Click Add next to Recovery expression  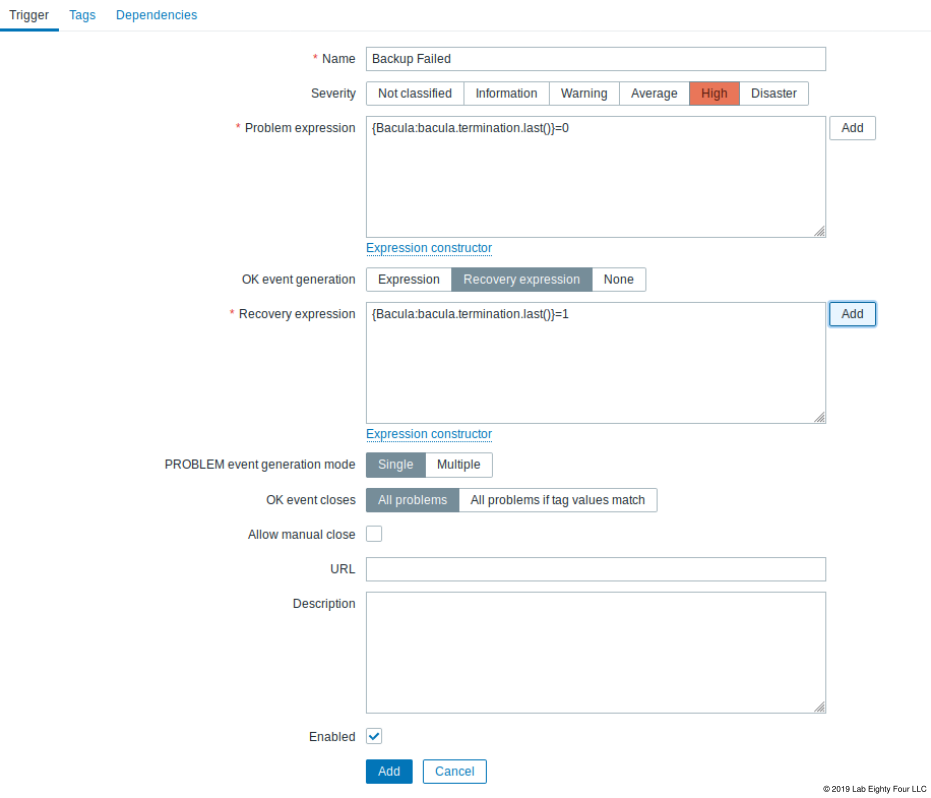pos(852,314)
